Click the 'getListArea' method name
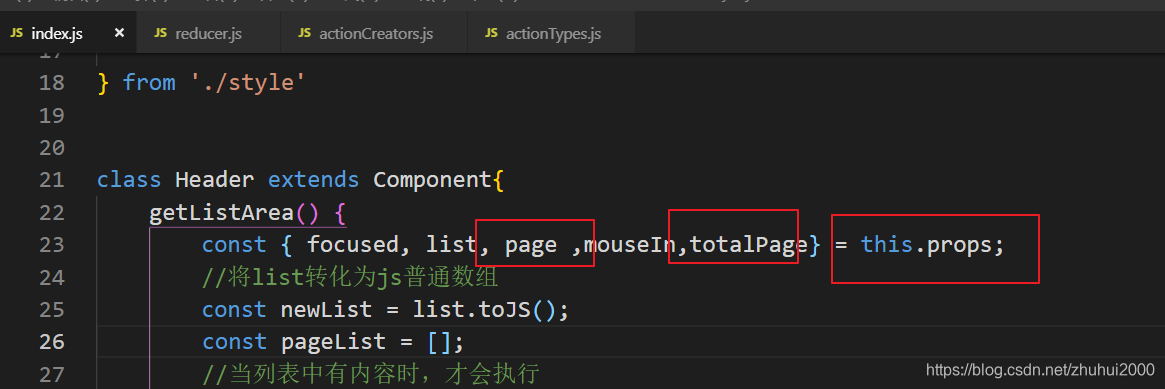The width and height of the screenshot is (1165, 389). 222,213
